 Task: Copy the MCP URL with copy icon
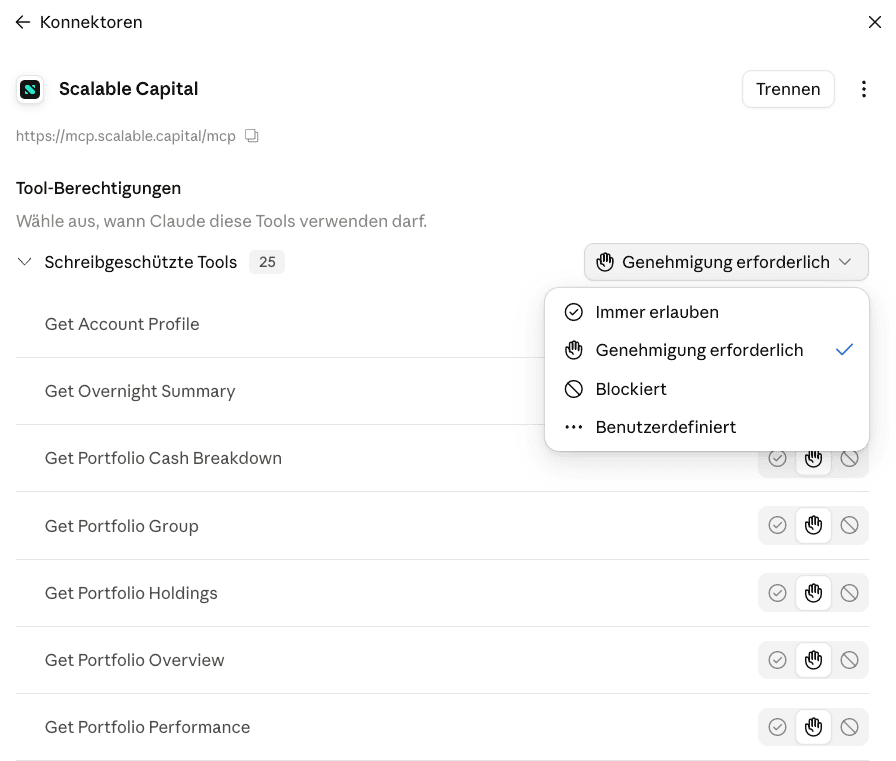pos(251,136)
